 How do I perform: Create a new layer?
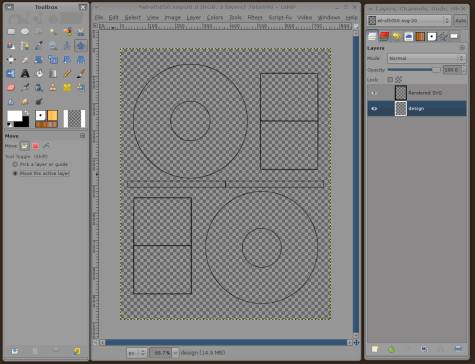point(375,349)
